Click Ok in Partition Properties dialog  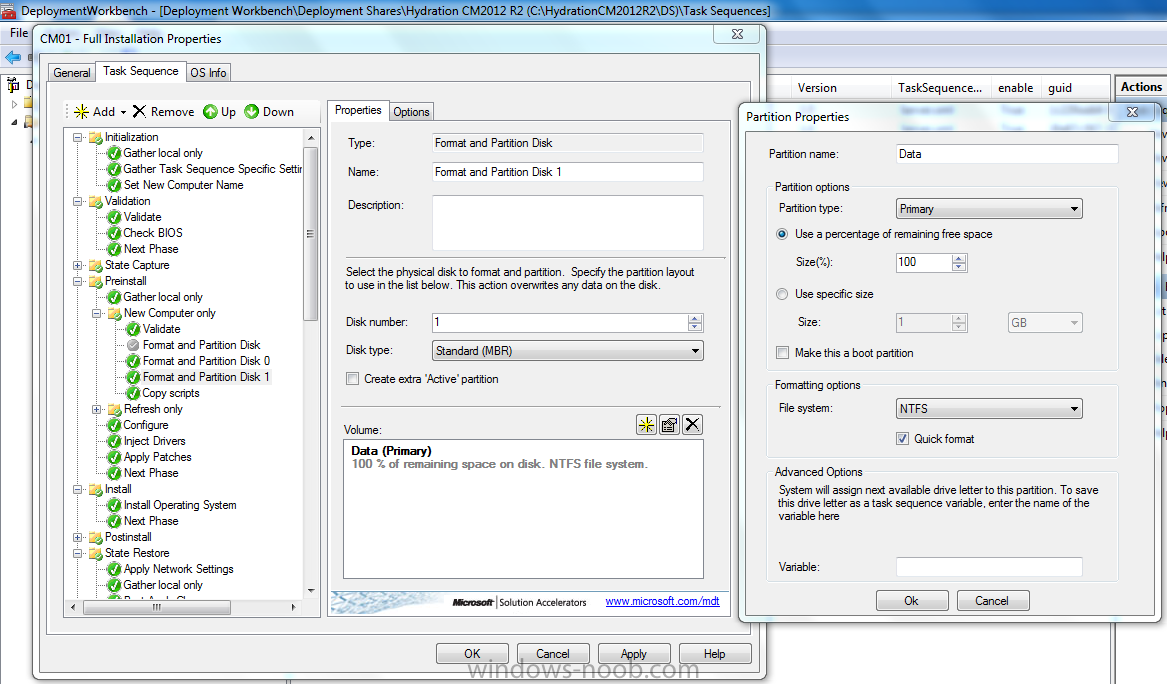pos(912,601)
